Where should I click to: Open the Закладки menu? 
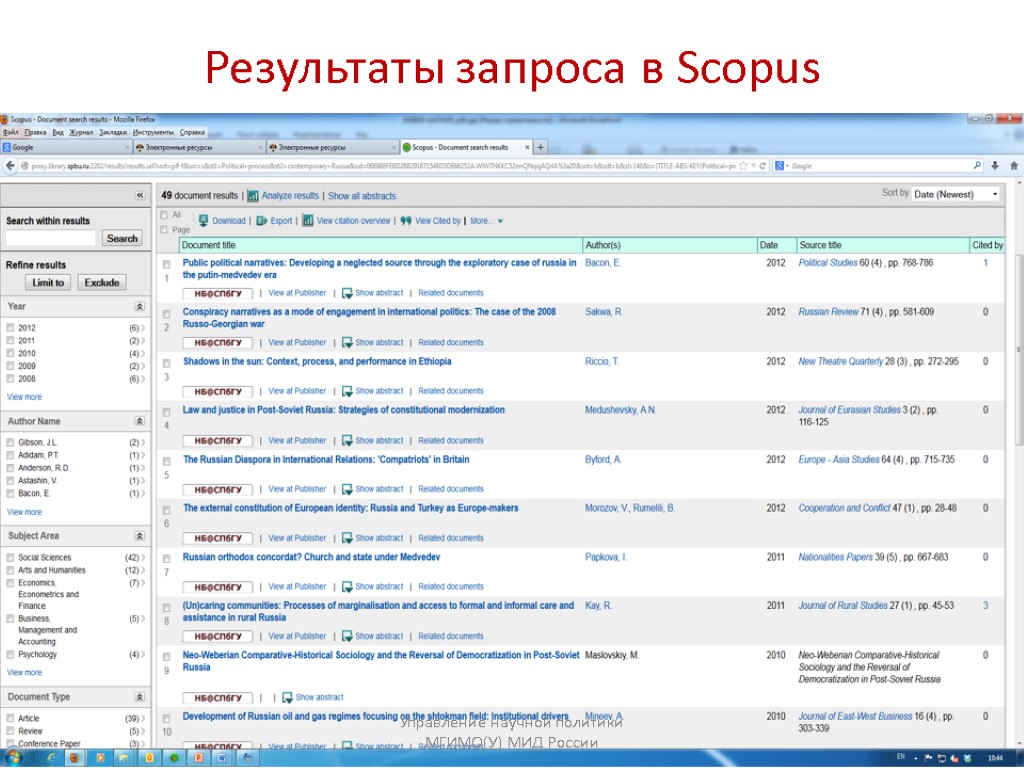pyautogui.click(x=113, y=133)
